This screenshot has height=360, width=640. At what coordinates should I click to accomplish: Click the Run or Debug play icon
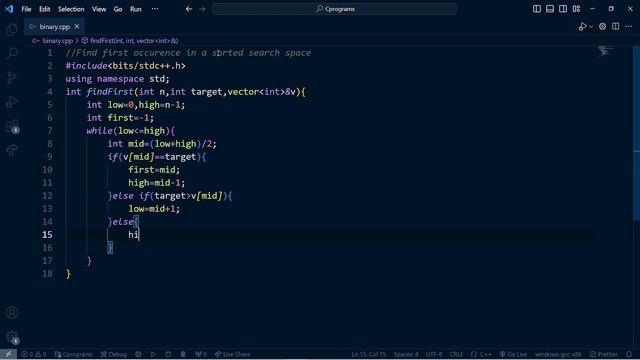(582, 27)
